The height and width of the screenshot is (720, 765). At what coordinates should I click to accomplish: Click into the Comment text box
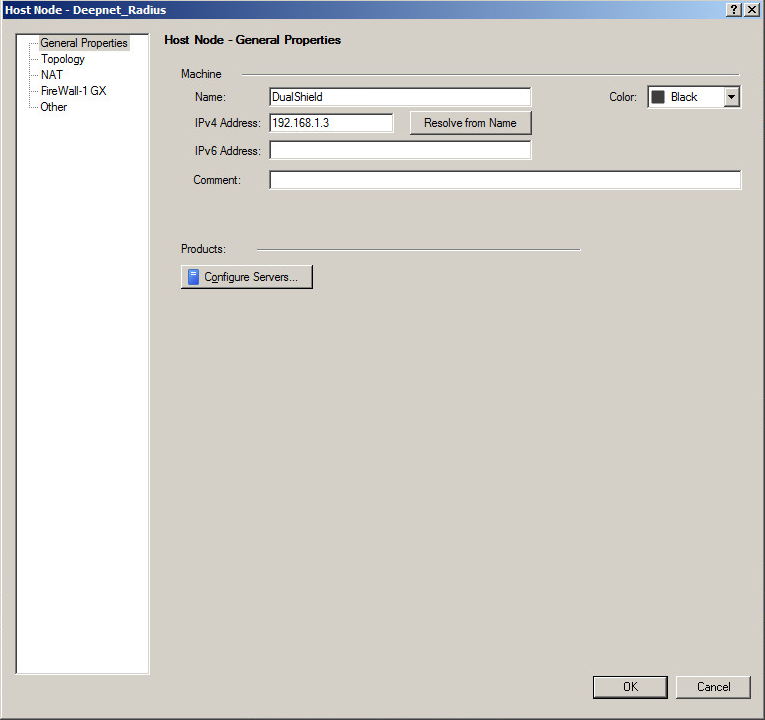pyautogui.click(x=505, y=180)
